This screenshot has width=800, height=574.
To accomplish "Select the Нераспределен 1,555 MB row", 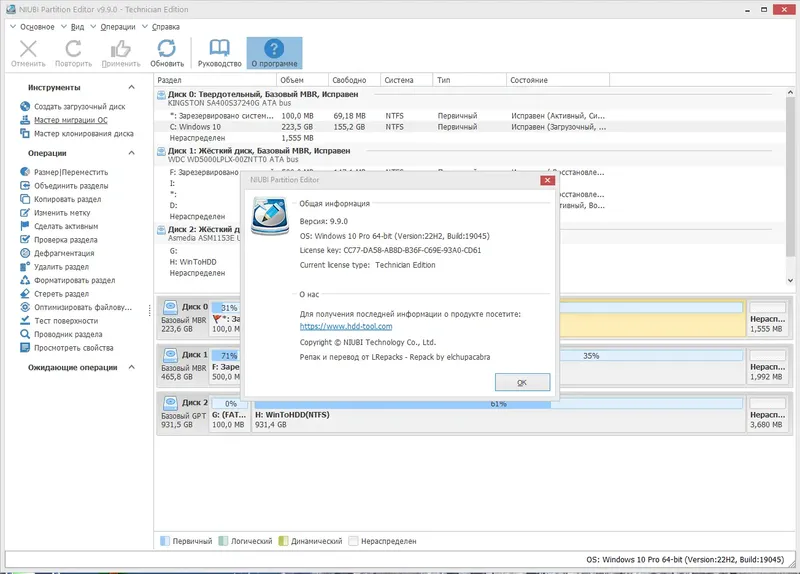I will click(x=470, y=138).
